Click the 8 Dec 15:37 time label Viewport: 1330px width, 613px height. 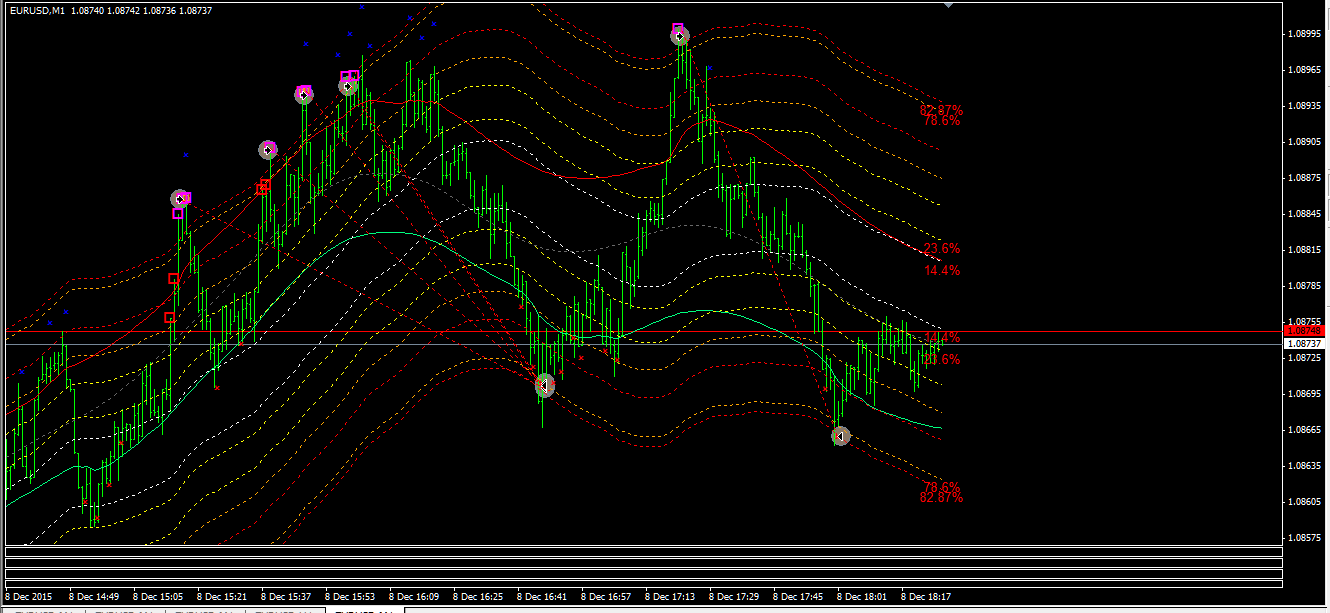pos(286,596)
